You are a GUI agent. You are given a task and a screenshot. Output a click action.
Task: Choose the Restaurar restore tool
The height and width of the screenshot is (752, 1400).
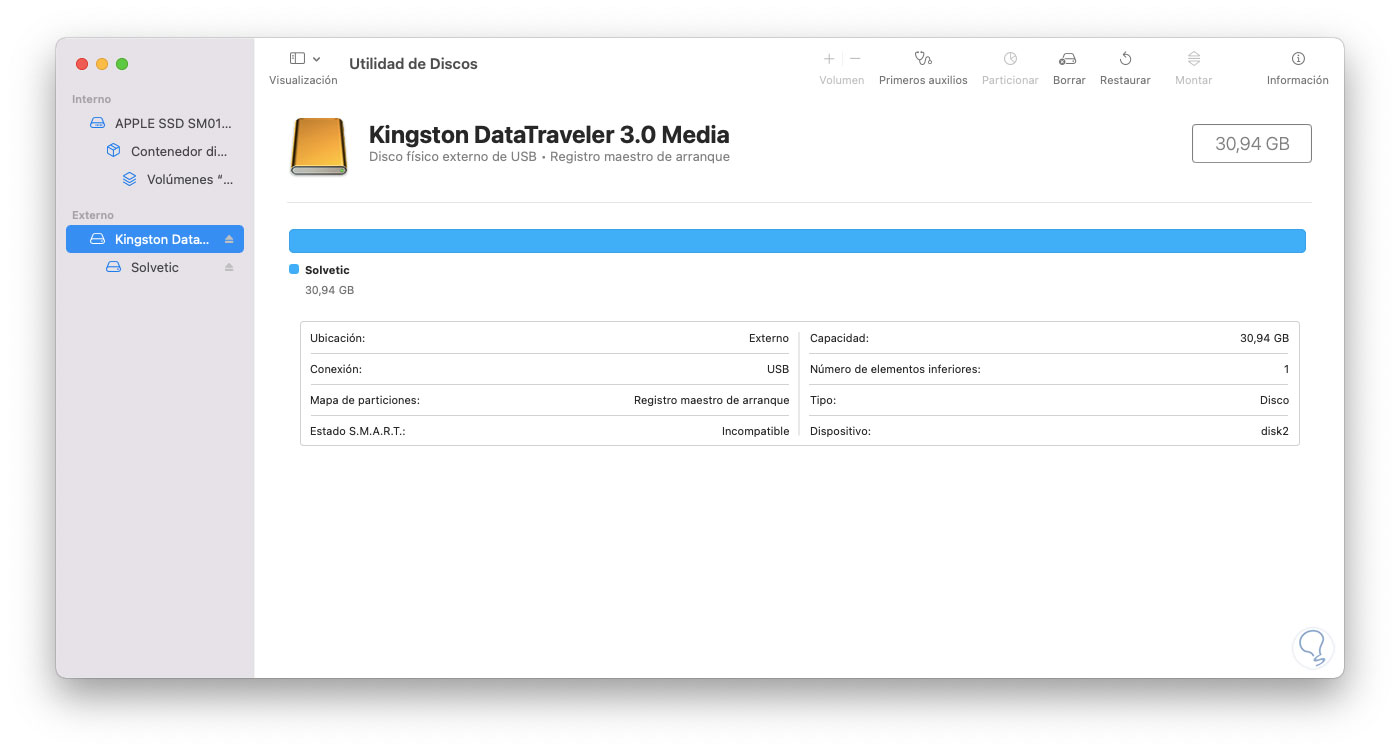coord(1125,59)
